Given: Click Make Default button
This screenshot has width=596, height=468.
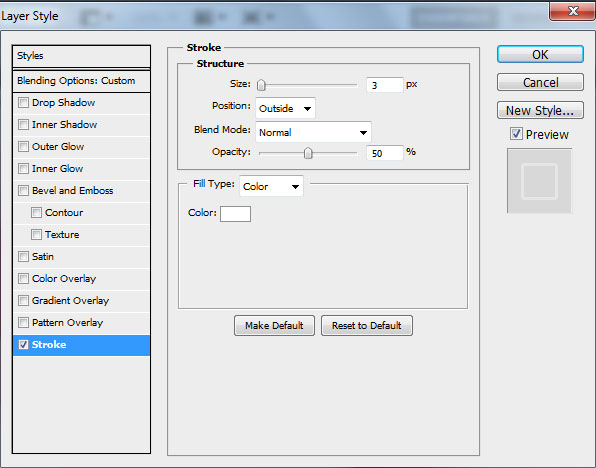Looking at the screenshot, I should coord(274,325).
